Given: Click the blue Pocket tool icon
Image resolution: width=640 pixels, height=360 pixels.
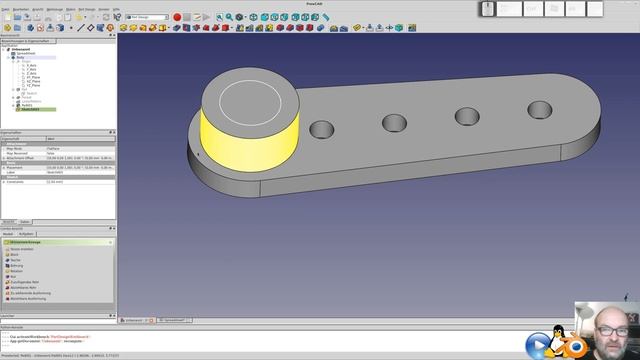Looking at the screenshot, I should pos(176,28).
